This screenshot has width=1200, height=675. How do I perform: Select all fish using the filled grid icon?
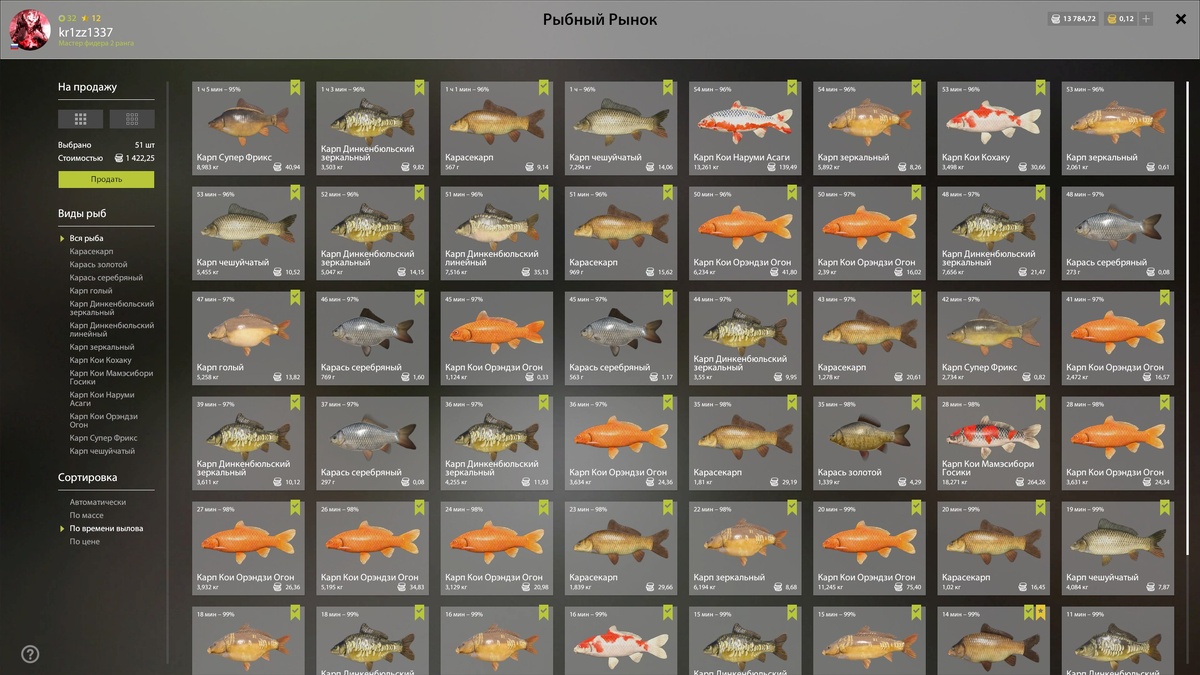click(81, 119)
